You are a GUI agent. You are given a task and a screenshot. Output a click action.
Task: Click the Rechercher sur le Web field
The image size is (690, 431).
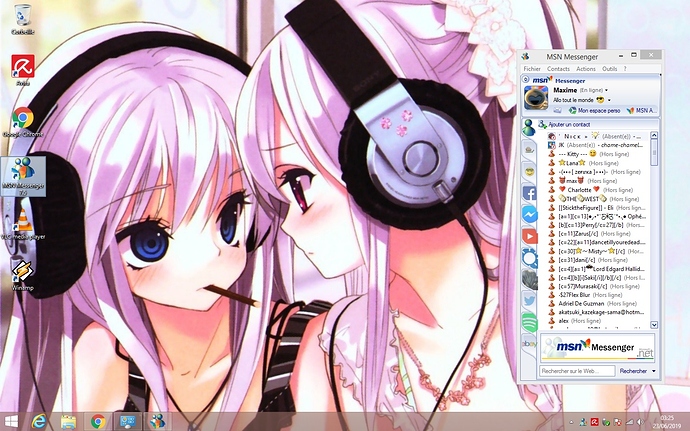pyautogui.click(x=577, y=371)
